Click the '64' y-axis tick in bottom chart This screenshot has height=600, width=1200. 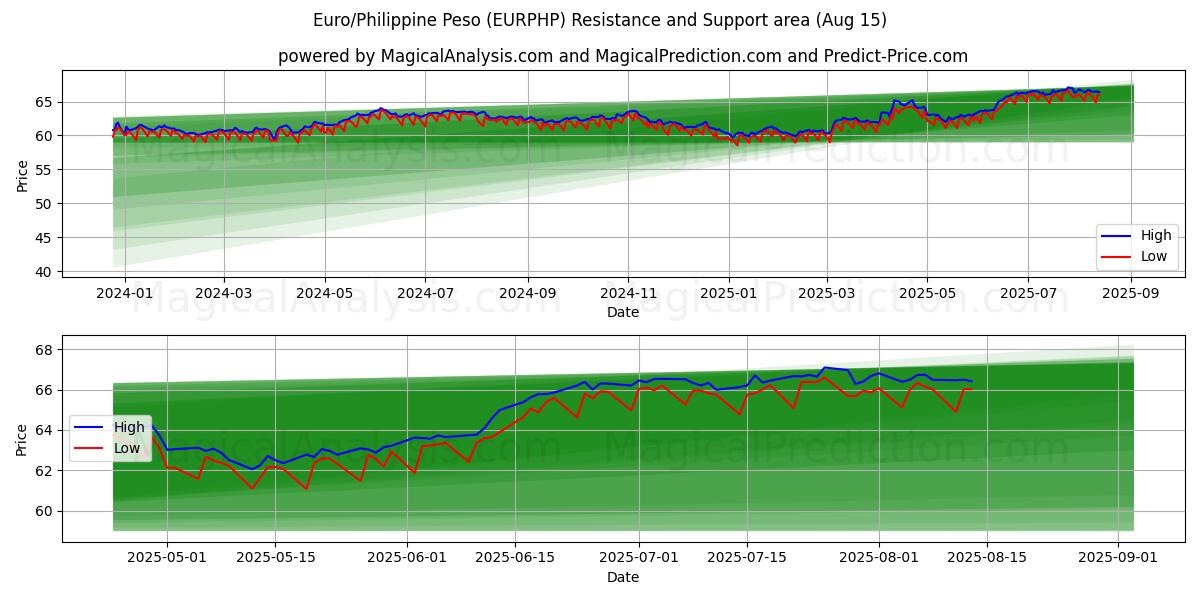(x=46, y=431)
